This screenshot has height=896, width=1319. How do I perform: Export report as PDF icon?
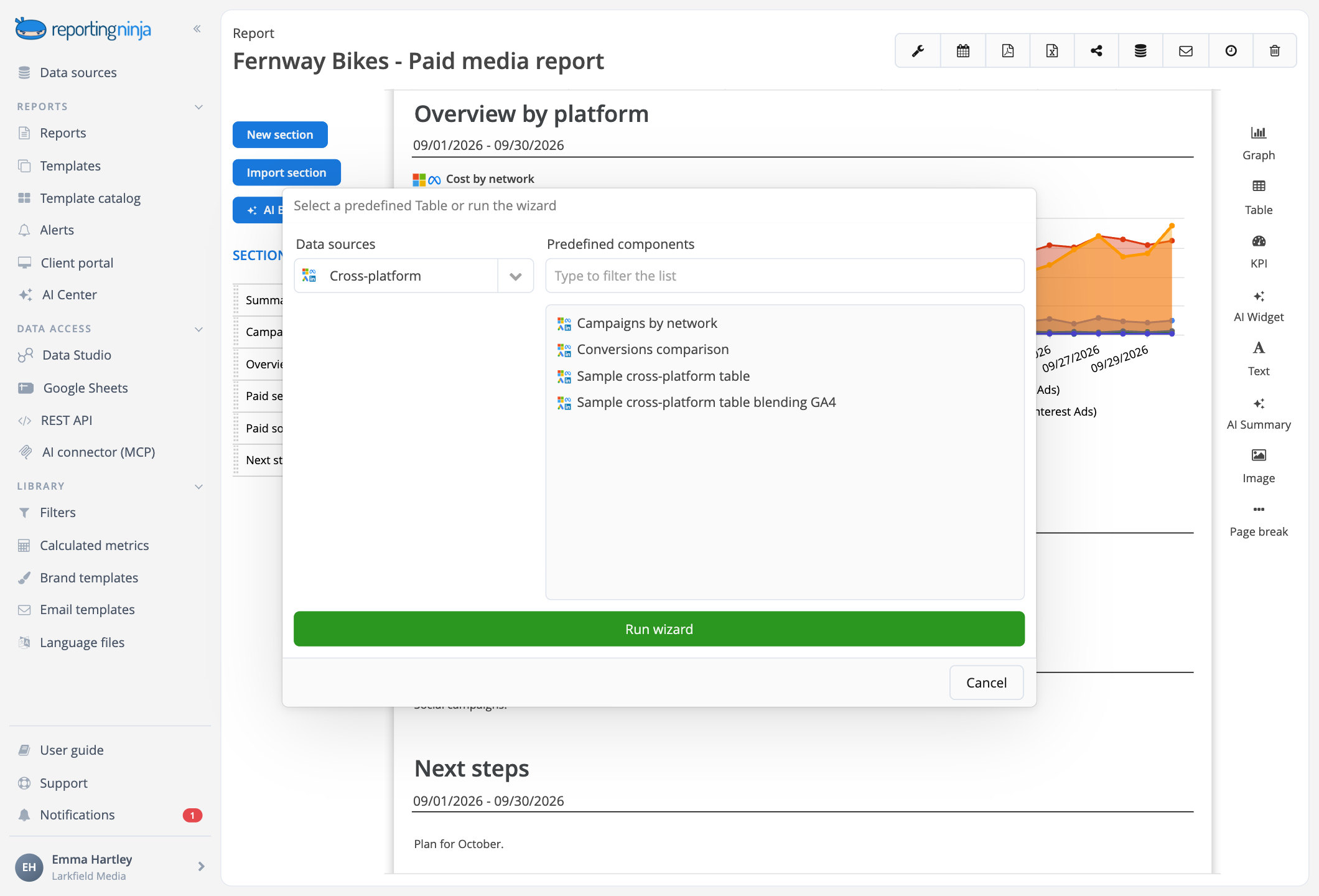pos(1007,51)
